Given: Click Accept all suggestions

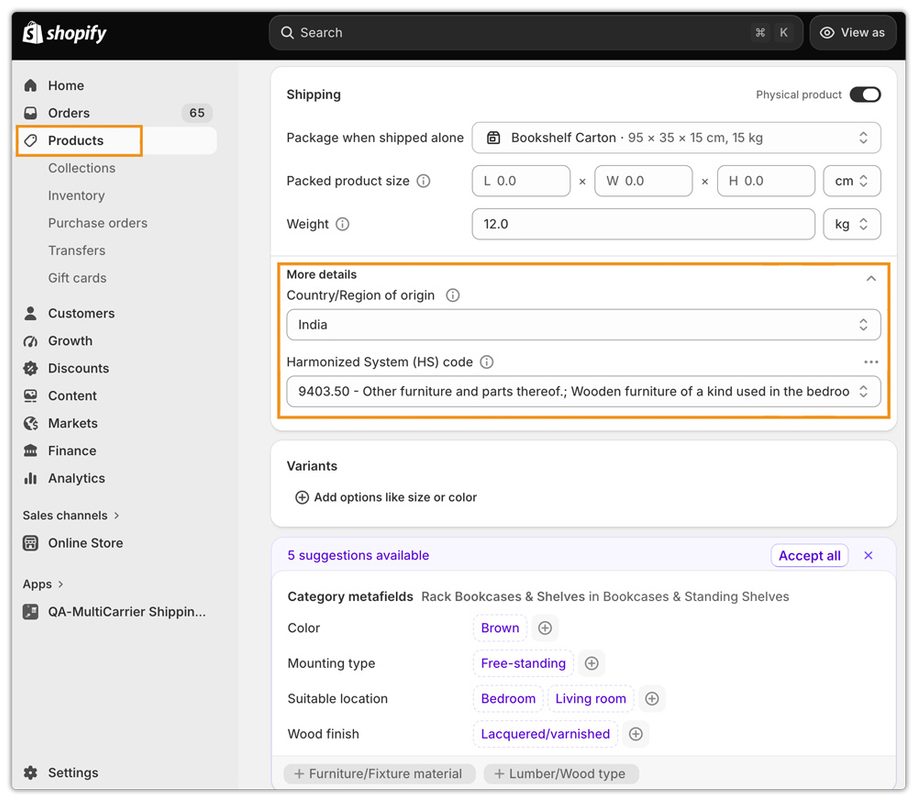Looking at the screenshot, I should pos(809,556).
